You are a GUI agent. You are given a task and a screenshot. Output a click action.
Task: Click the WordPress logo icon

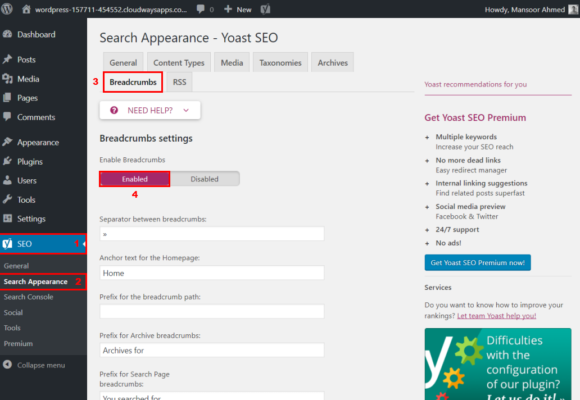click(x=7, y=9)
